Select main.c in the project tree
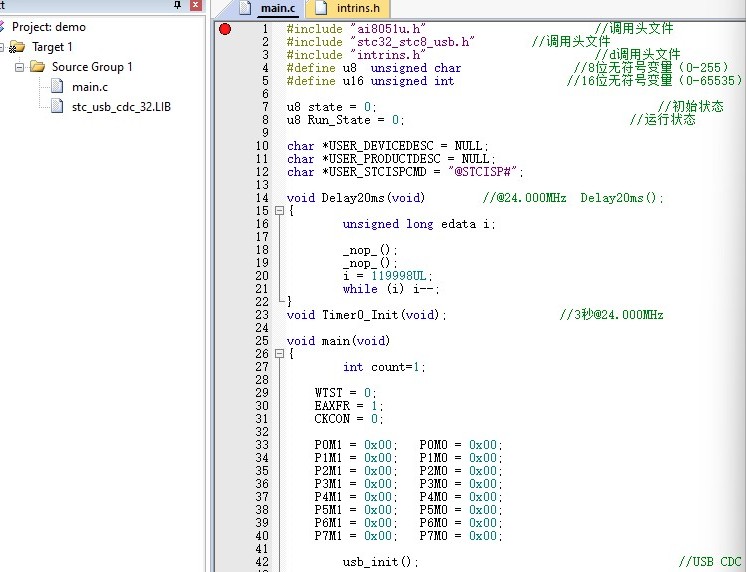The height and width of the screenshot is (572, 746). click(90, 87)
